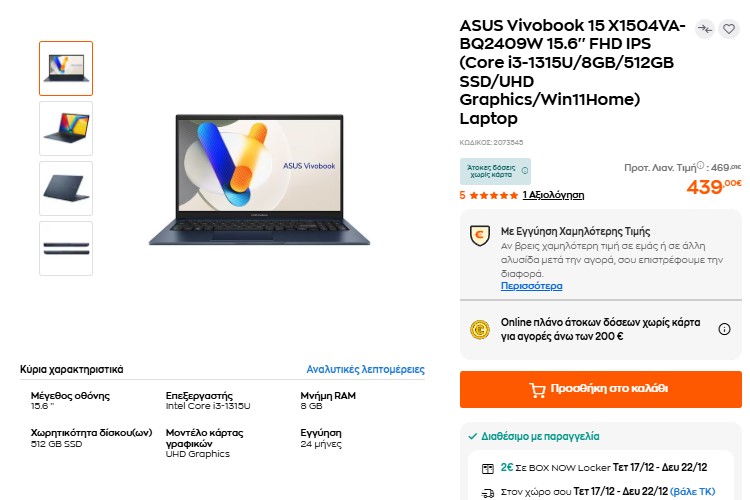Click the home delivery truck icon
Screen dimensions: 750x500
point(487,492)
